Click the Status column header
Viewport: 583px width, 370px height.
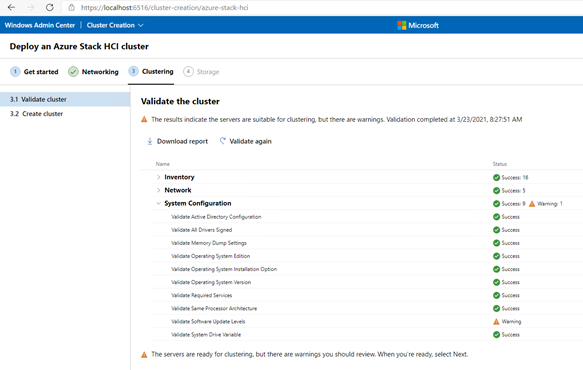(500, 164)
